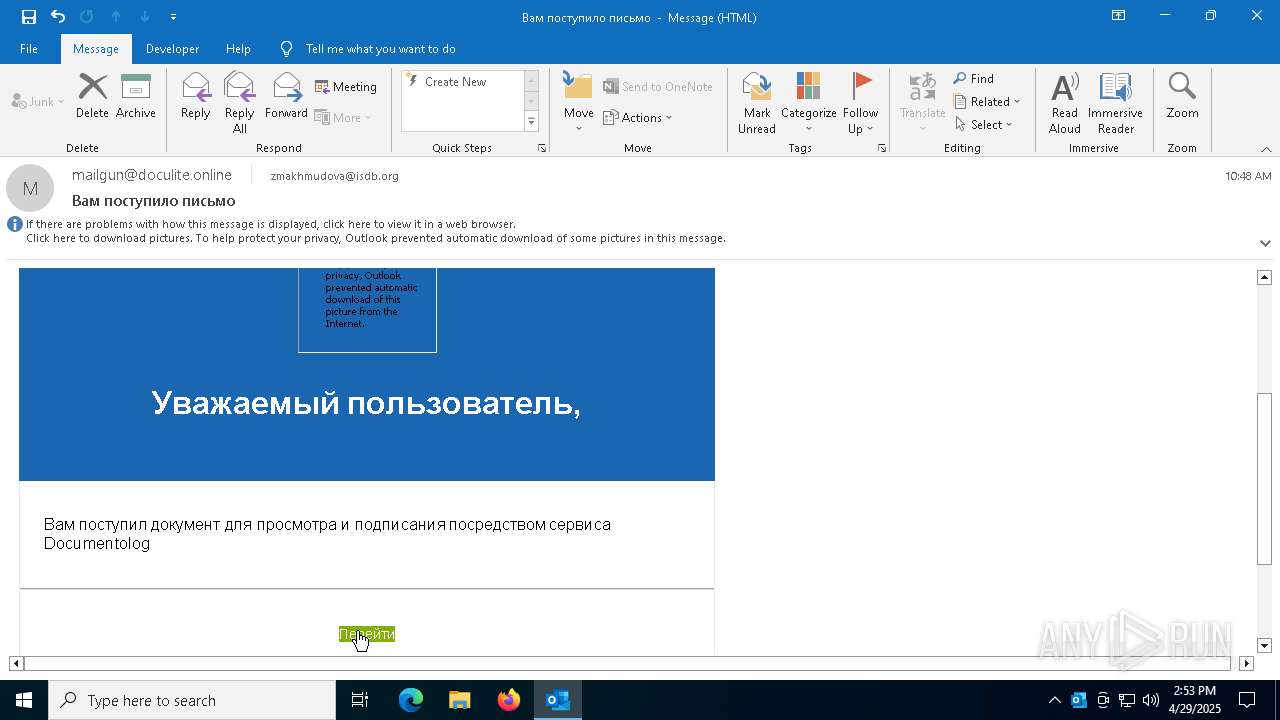1280x720 pixels.
Task: Go to the previous item with the up arrow
Action: coord(116,17)
